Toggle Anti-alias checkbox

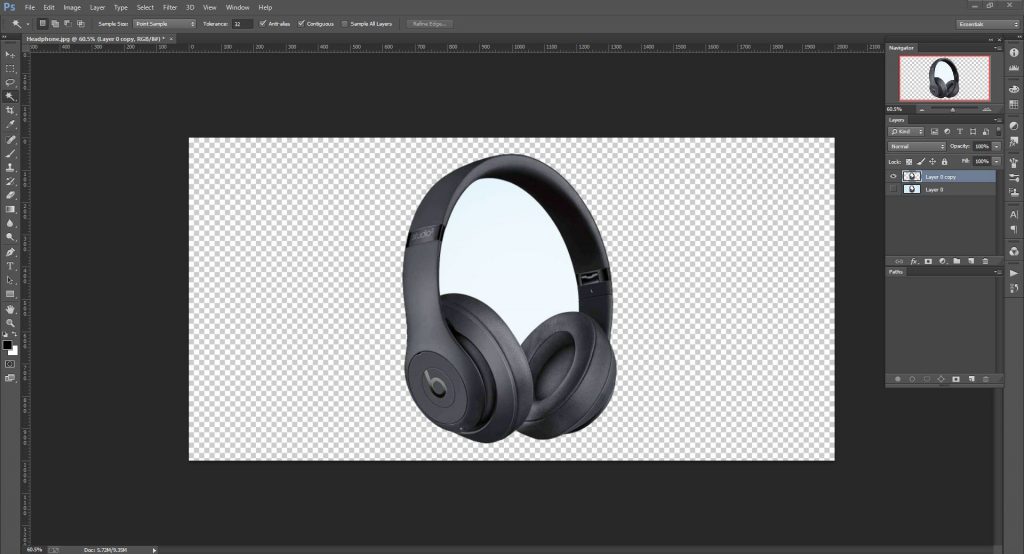[x=263, y=24]
